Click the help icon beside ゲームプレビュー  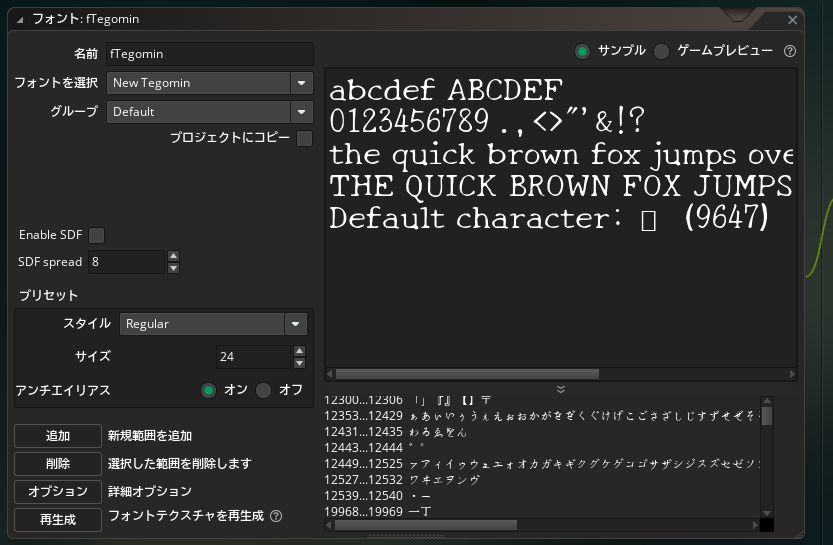click(789, 51)
